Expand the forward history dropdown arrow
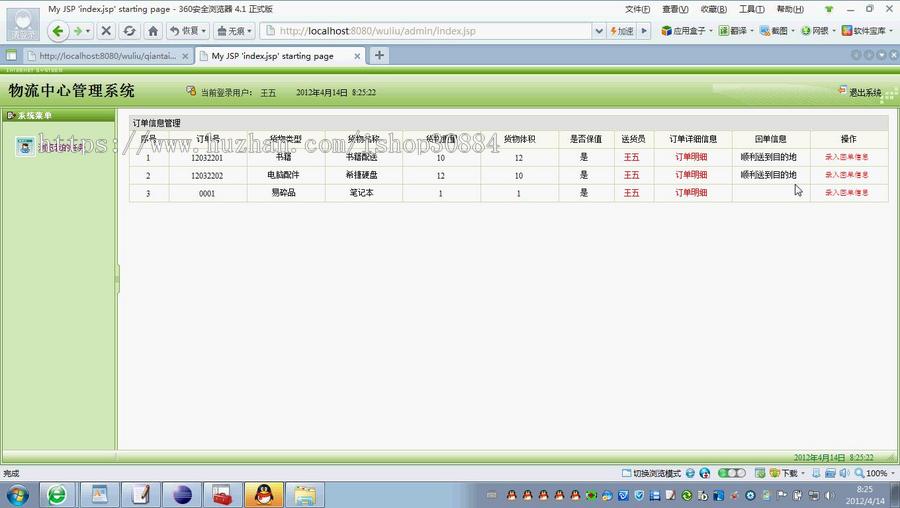 88,31
